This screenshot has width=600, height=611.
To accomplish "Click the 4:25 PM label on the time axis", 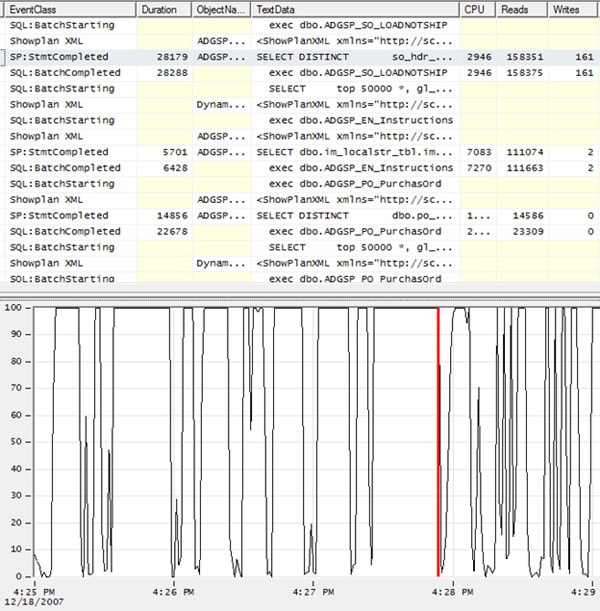I will coord(34,592).
